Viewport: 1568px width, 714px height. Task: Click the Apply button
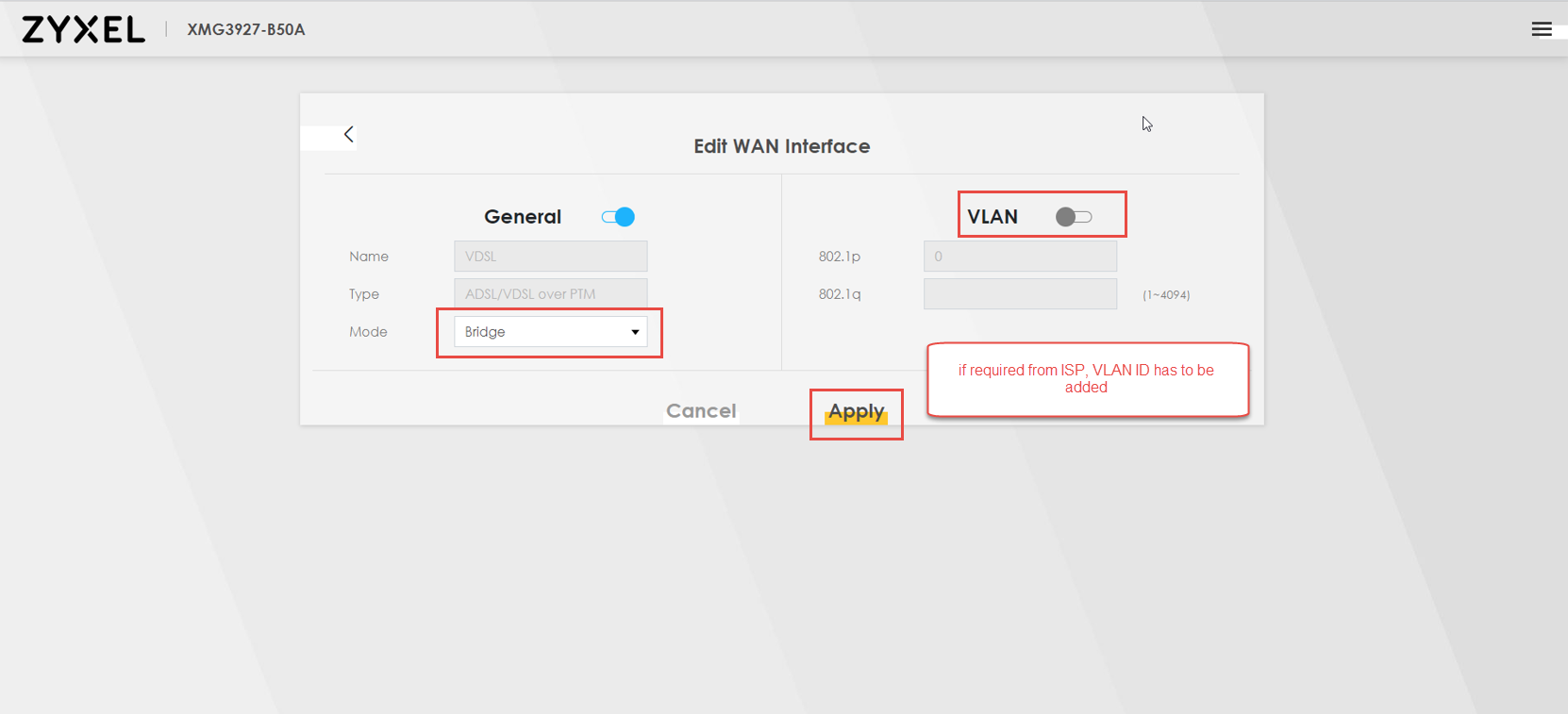[857, 412]
